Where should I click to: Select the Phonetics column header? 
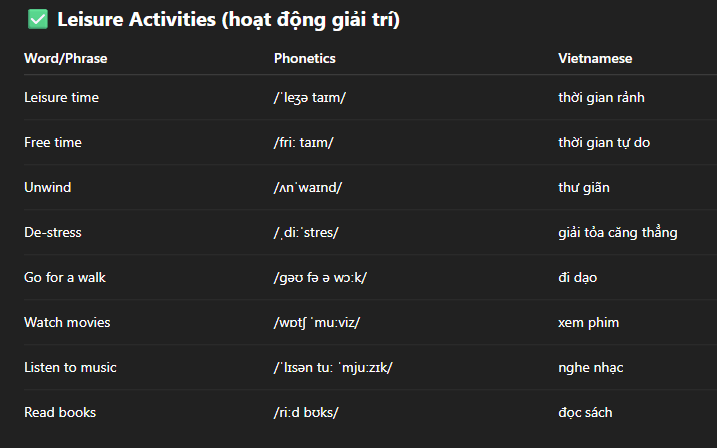[305, 59]
